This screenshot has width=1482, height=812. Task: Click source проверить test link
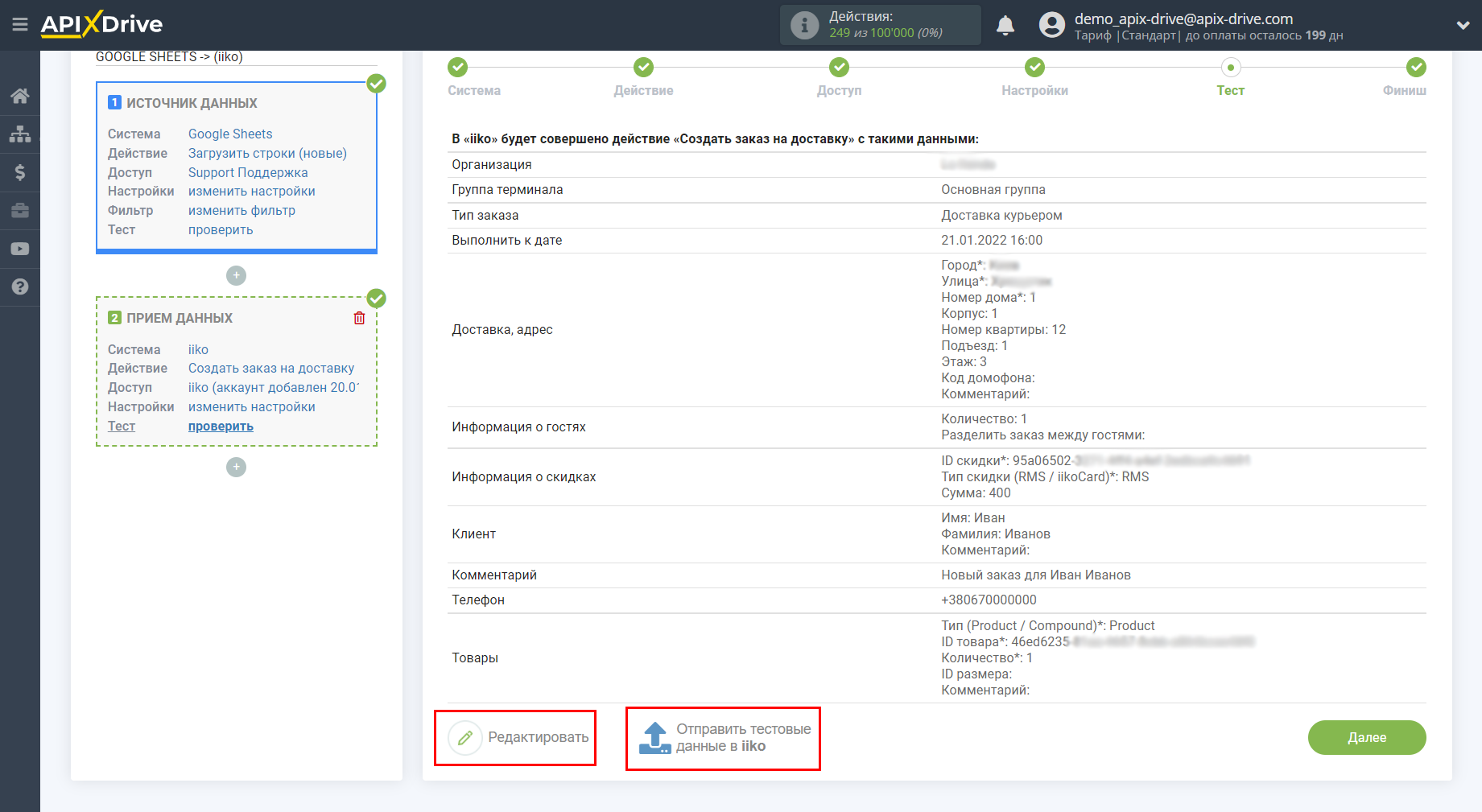(x=221, y=230)
